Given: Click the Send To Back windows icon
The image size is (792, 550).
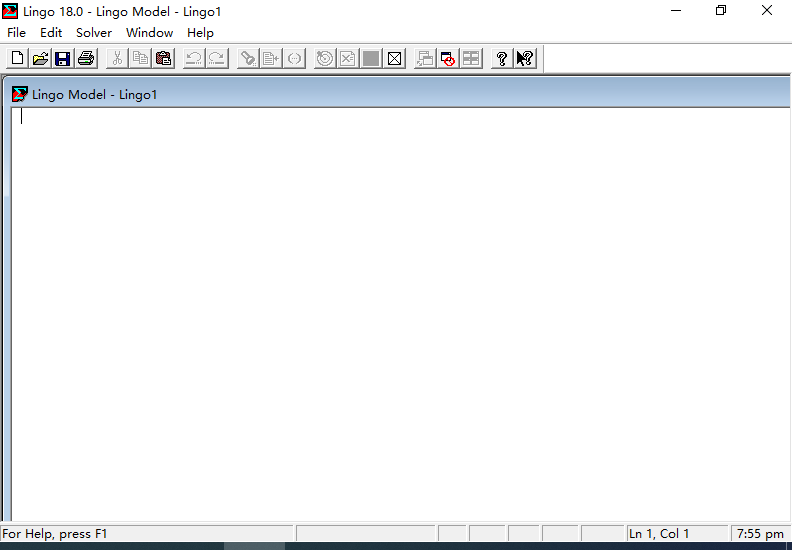Looking at the screenshot, I should (425, 59).
